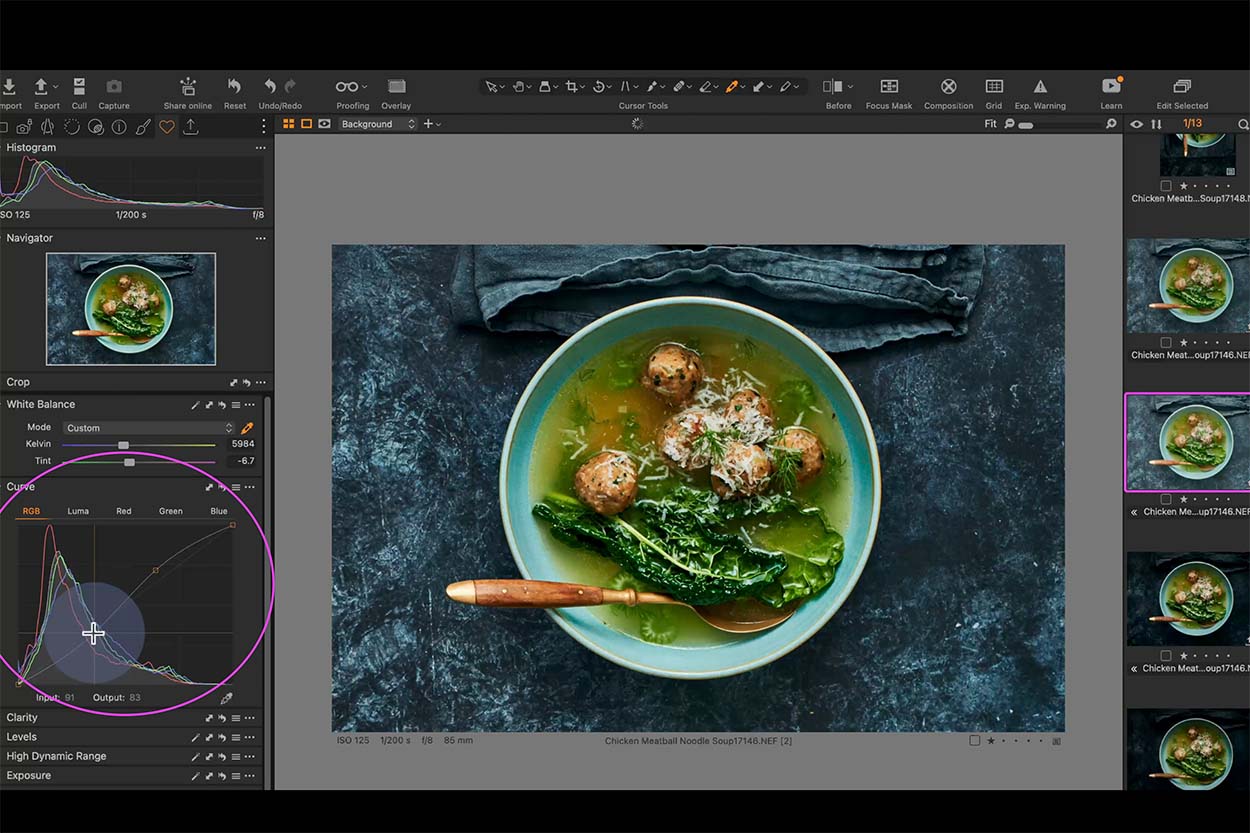Open the Learn resources button
This screenshot has width=1250, height=833.
point(1110,90)
